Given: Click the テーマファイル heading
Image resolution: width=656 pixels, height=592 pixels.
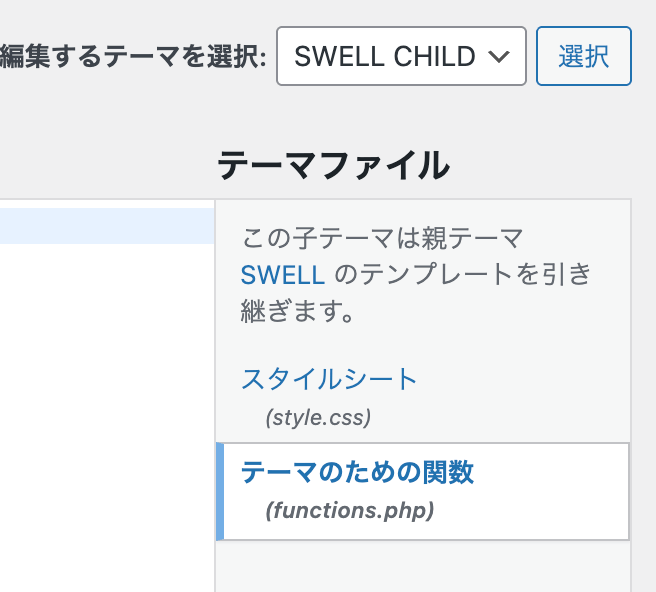Looking at the screenshot, I should [x=333, y=165].
